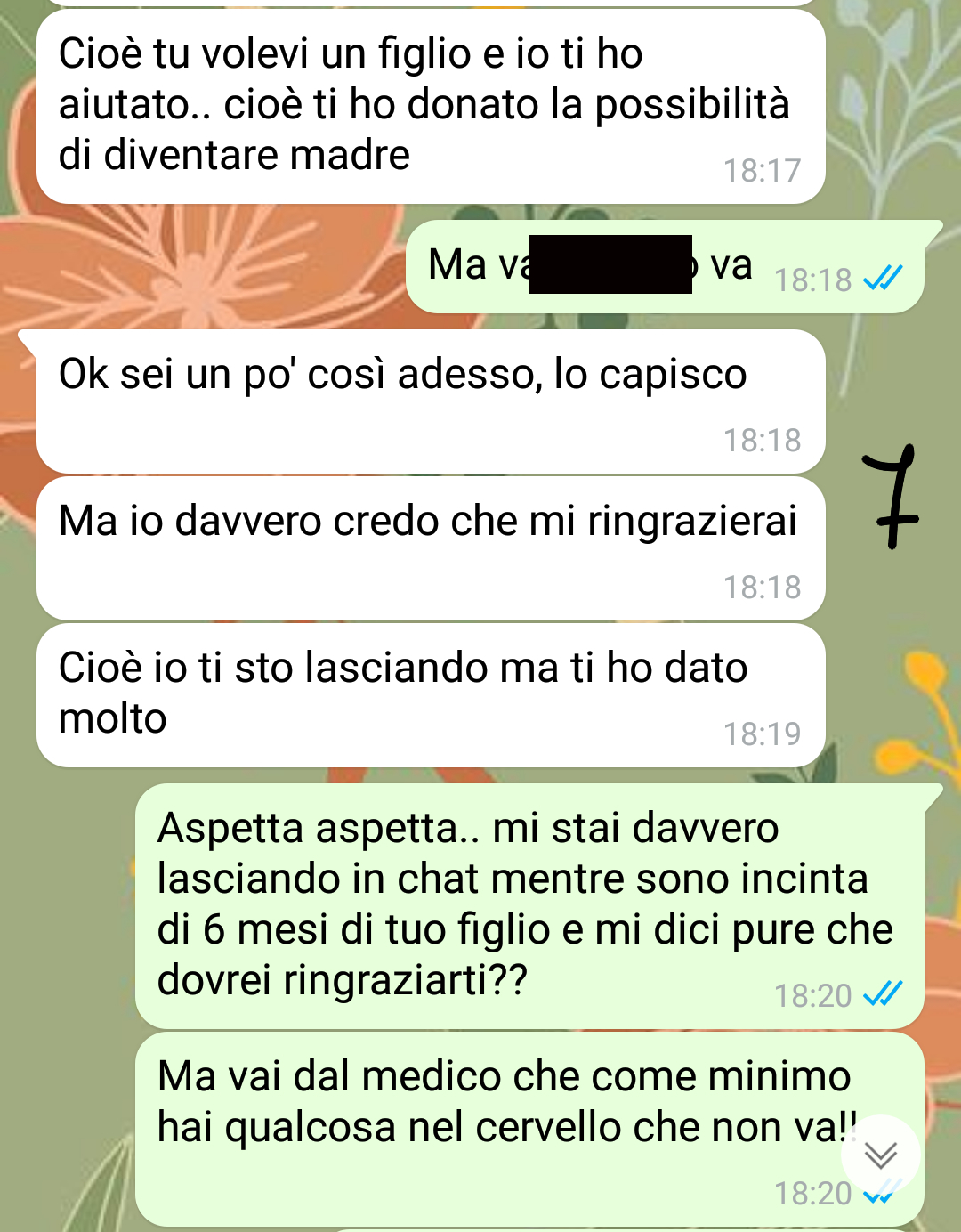This screenshot has width=961, height=1232.
Task: Select message 'Cioè io ti sto lasciando'
Action: pyautogui.click(x=431, y=695)
